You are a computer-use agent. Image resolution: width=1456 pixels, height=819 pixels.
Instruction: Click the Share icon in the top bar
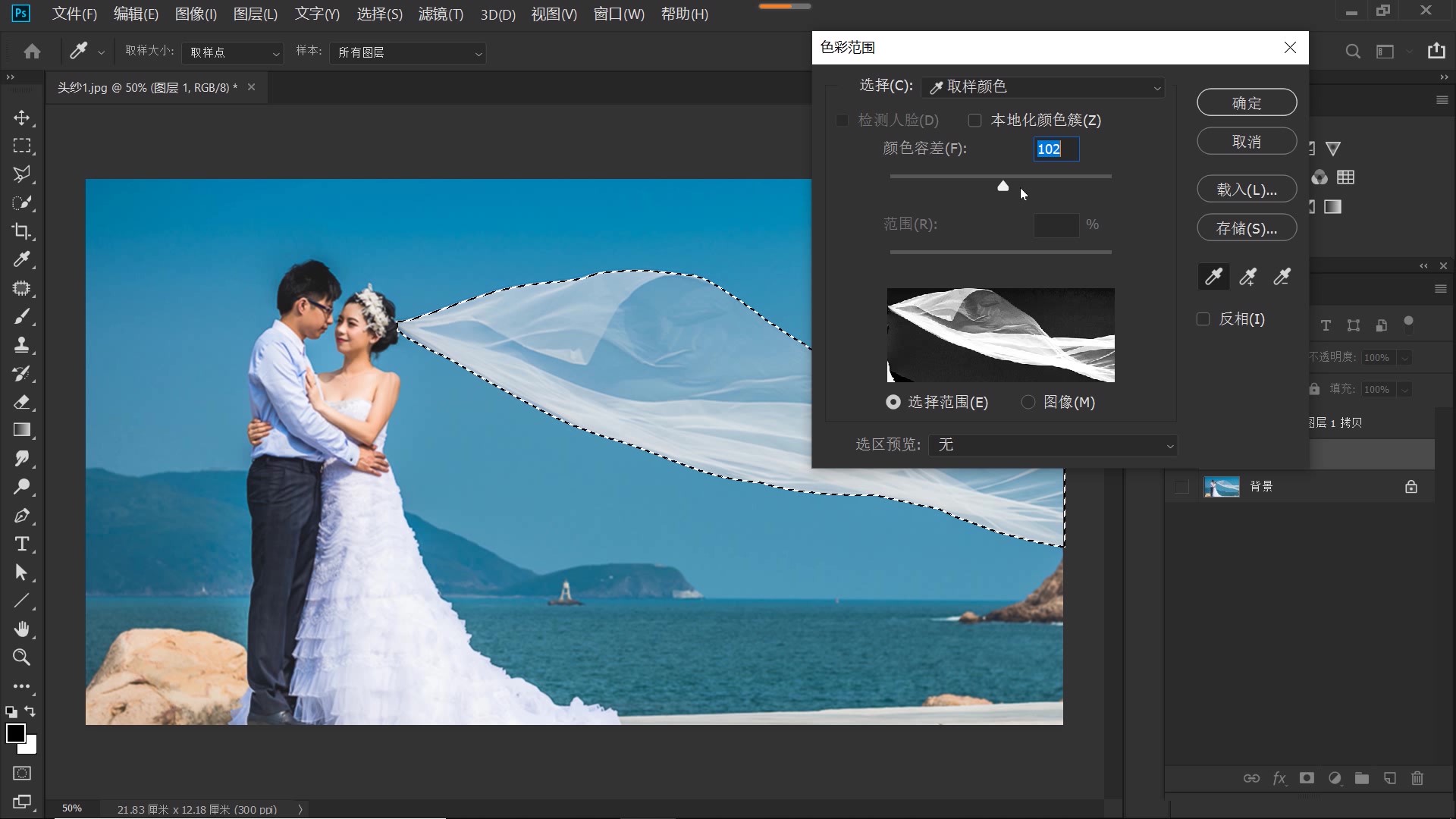pos(1436,51)
